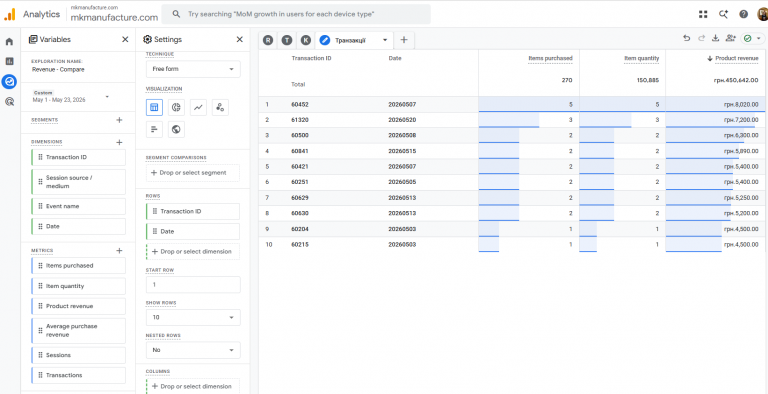Open the insights sparkle search icon
This screenshot has width=768, height=394.
(x=723, y=14)
